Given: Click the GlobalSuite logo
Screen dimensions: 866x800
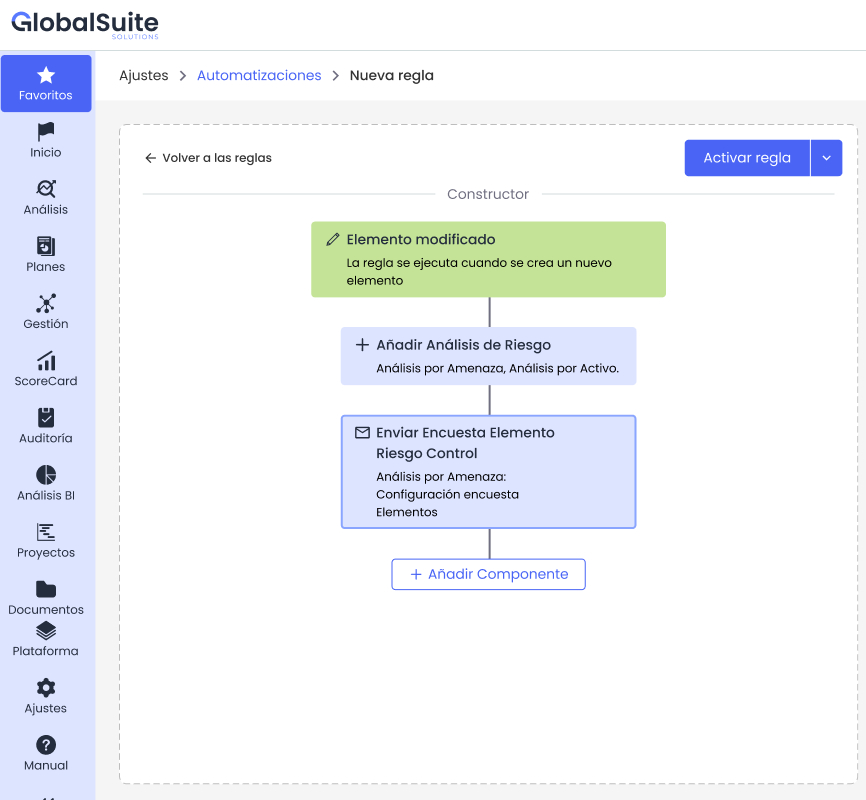Looking at the screenshot, I should point(85,24).
